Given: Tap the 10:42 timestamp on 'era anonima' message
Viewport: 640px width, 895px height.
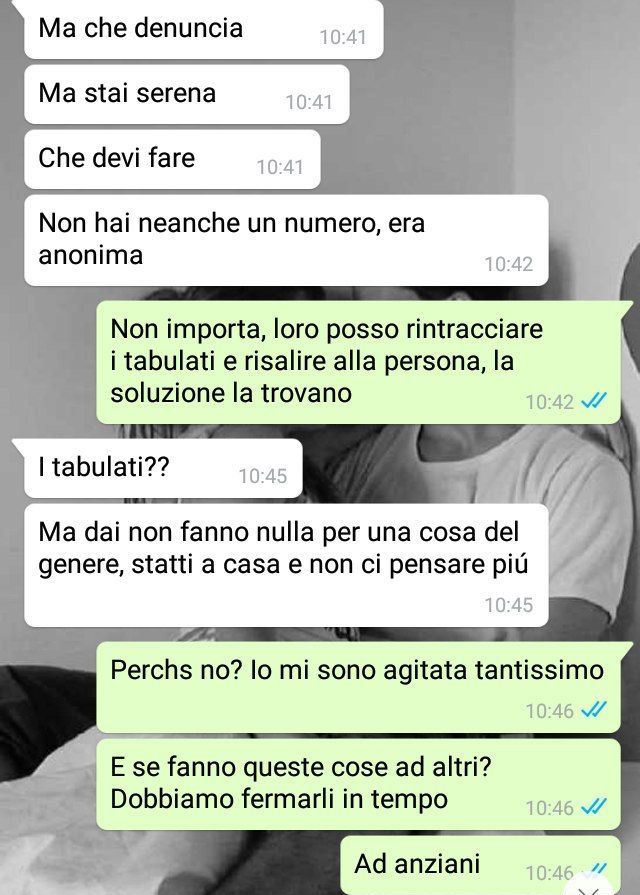Looking at the screenshot, I should pos(509,264).
